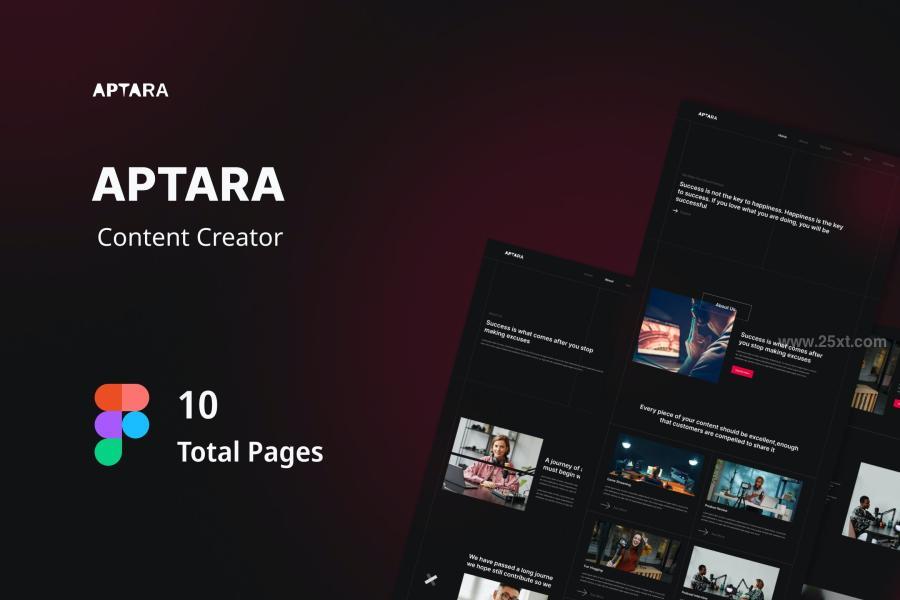Click the outlined 'About Us' box
Image resolution: width=900 pixels, height=600 pixels.
pos(726,307)
